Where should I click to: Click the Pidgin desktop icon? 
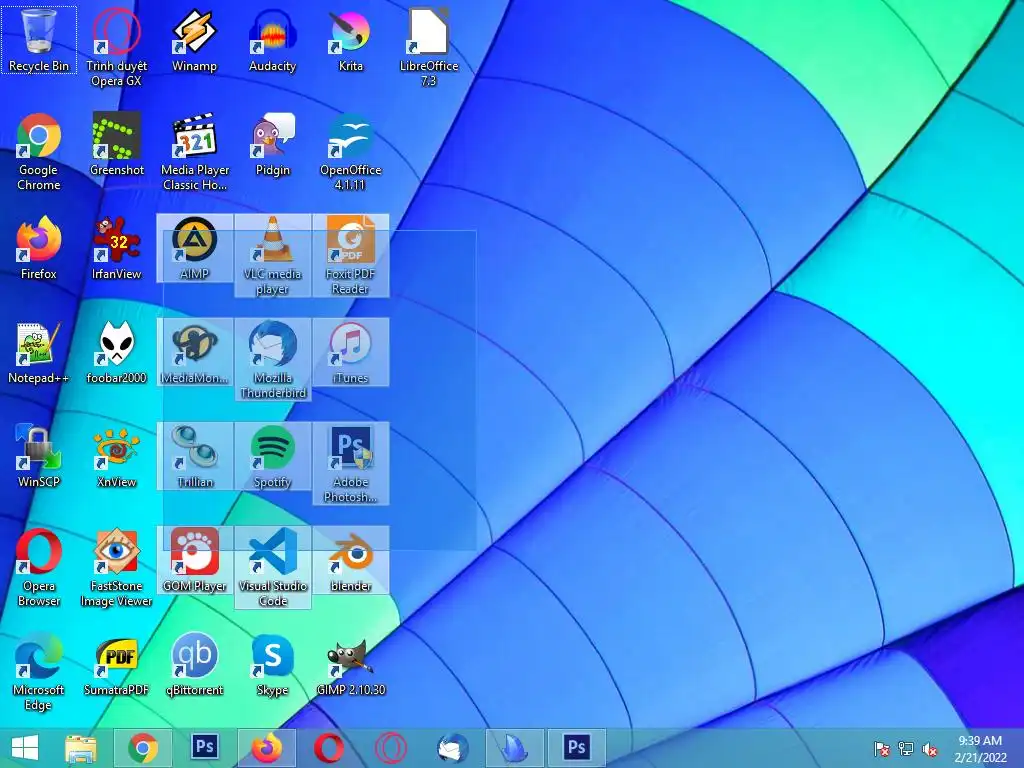272,144
